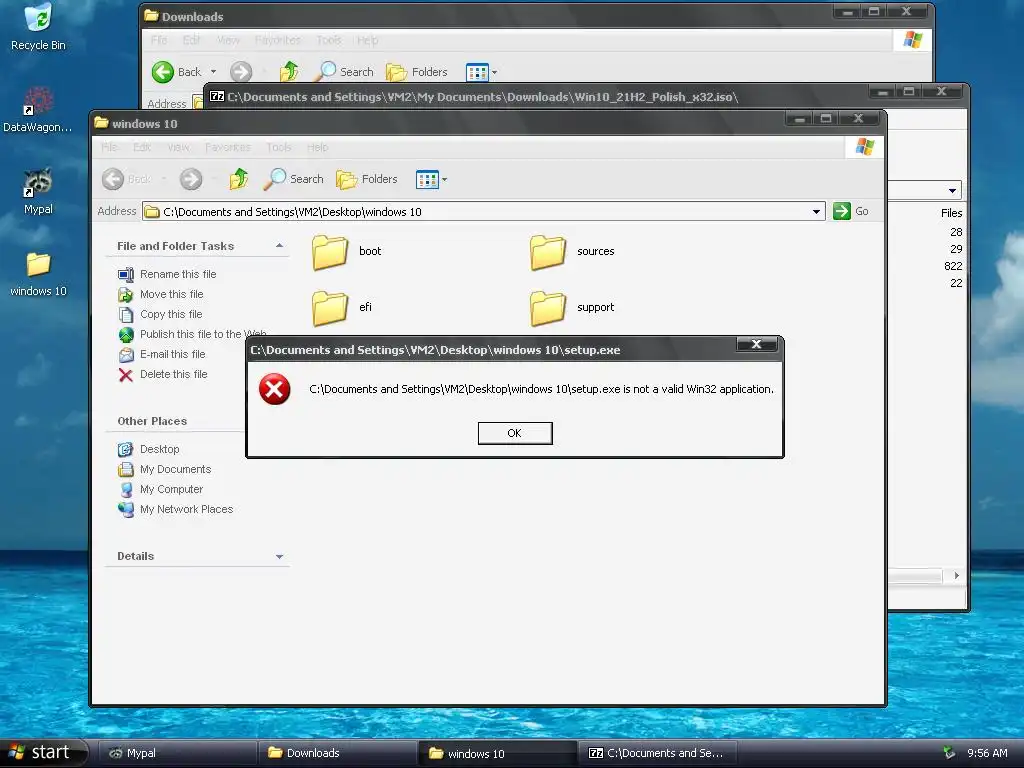The image size is (1024, 768).
Task: Click scroll right arrow in 7-Zip window
Action: [956, 575]
